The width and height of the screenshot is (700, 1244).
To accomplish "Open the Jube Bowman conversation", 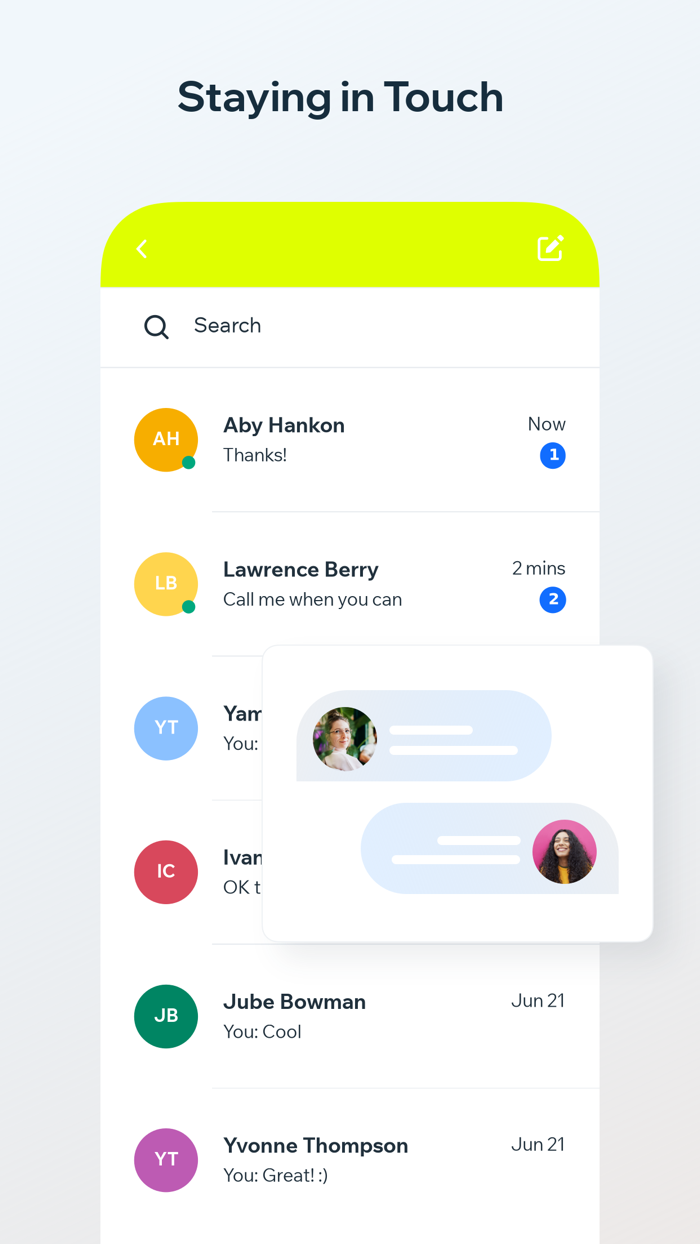I will pyautogui.click(x=350, y=1016).
